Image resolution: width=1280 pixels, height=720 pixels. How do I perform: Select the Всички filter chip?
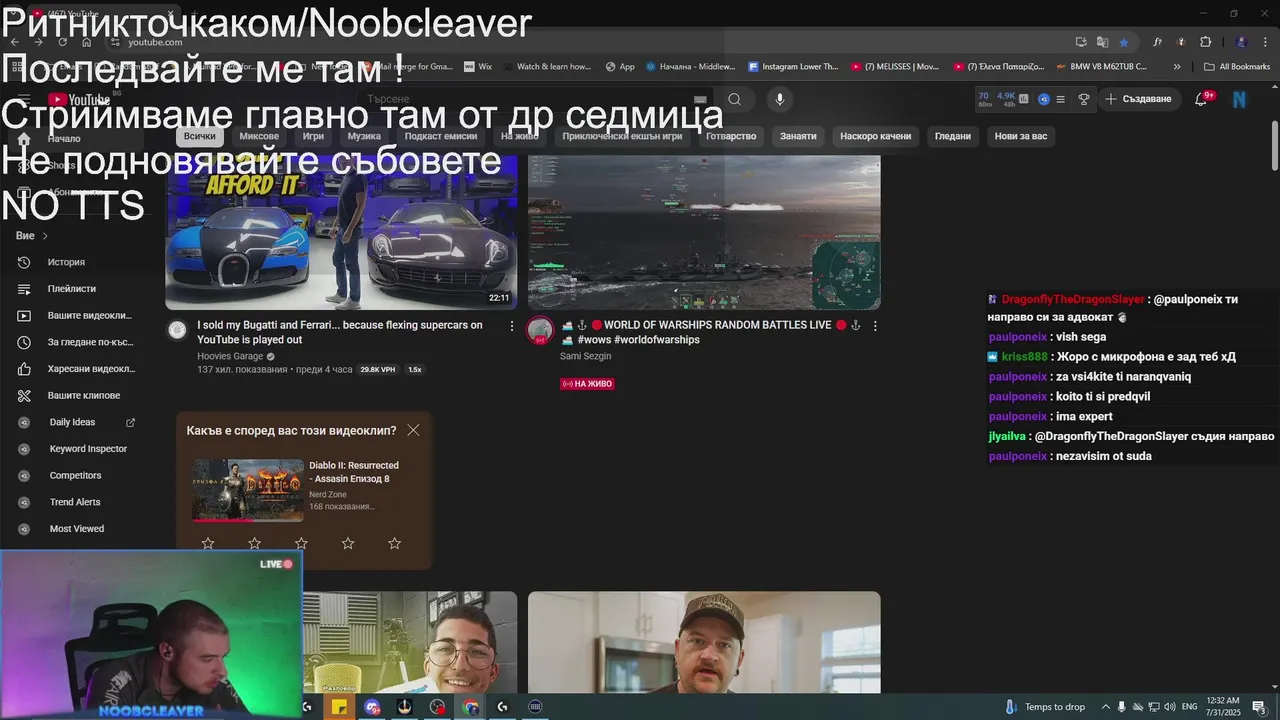click(200, 136)
